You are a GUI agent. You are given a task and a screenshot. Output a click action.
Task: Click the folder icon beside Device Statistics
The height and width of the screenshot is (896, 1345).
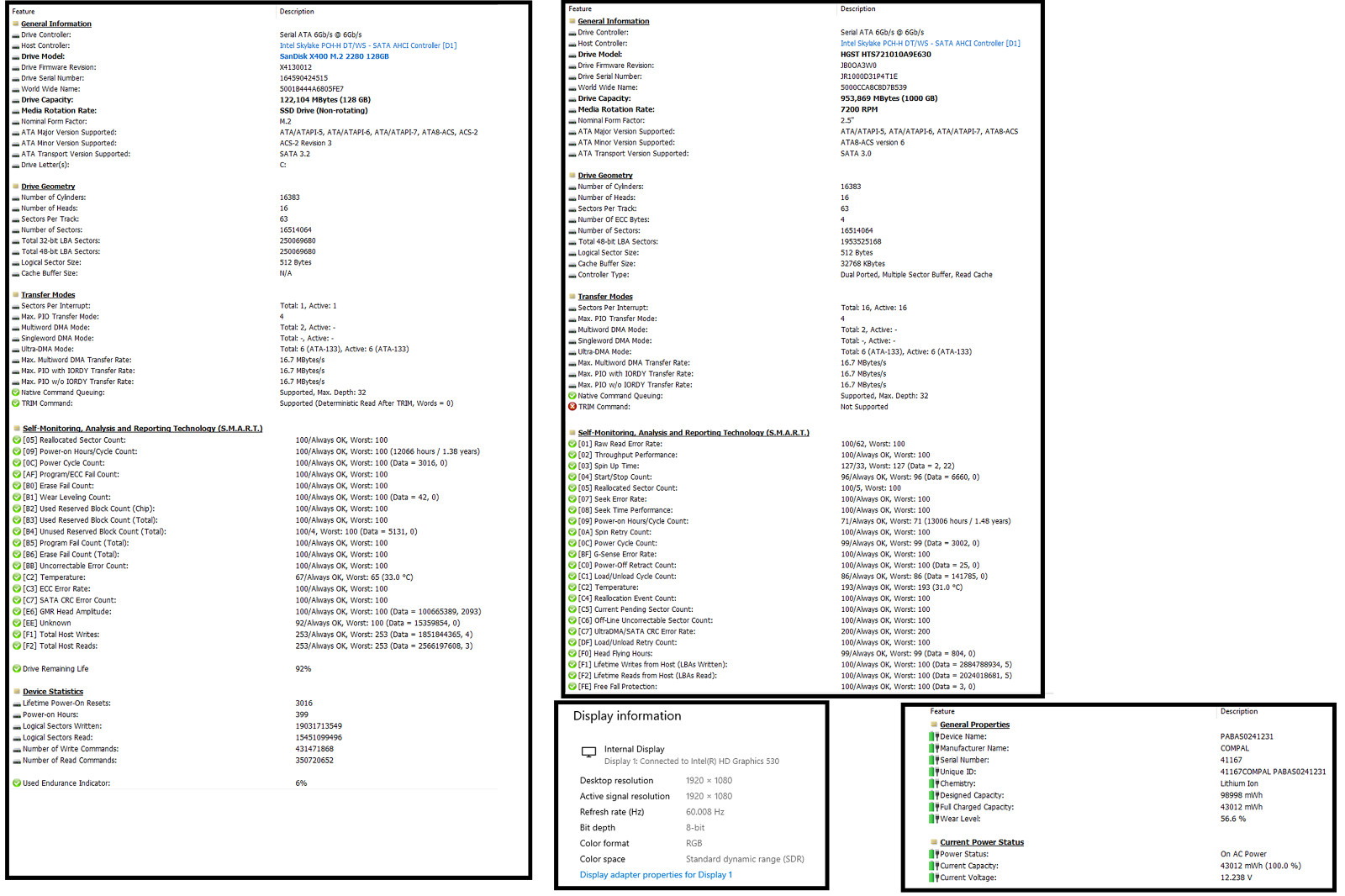pos(16,692)
